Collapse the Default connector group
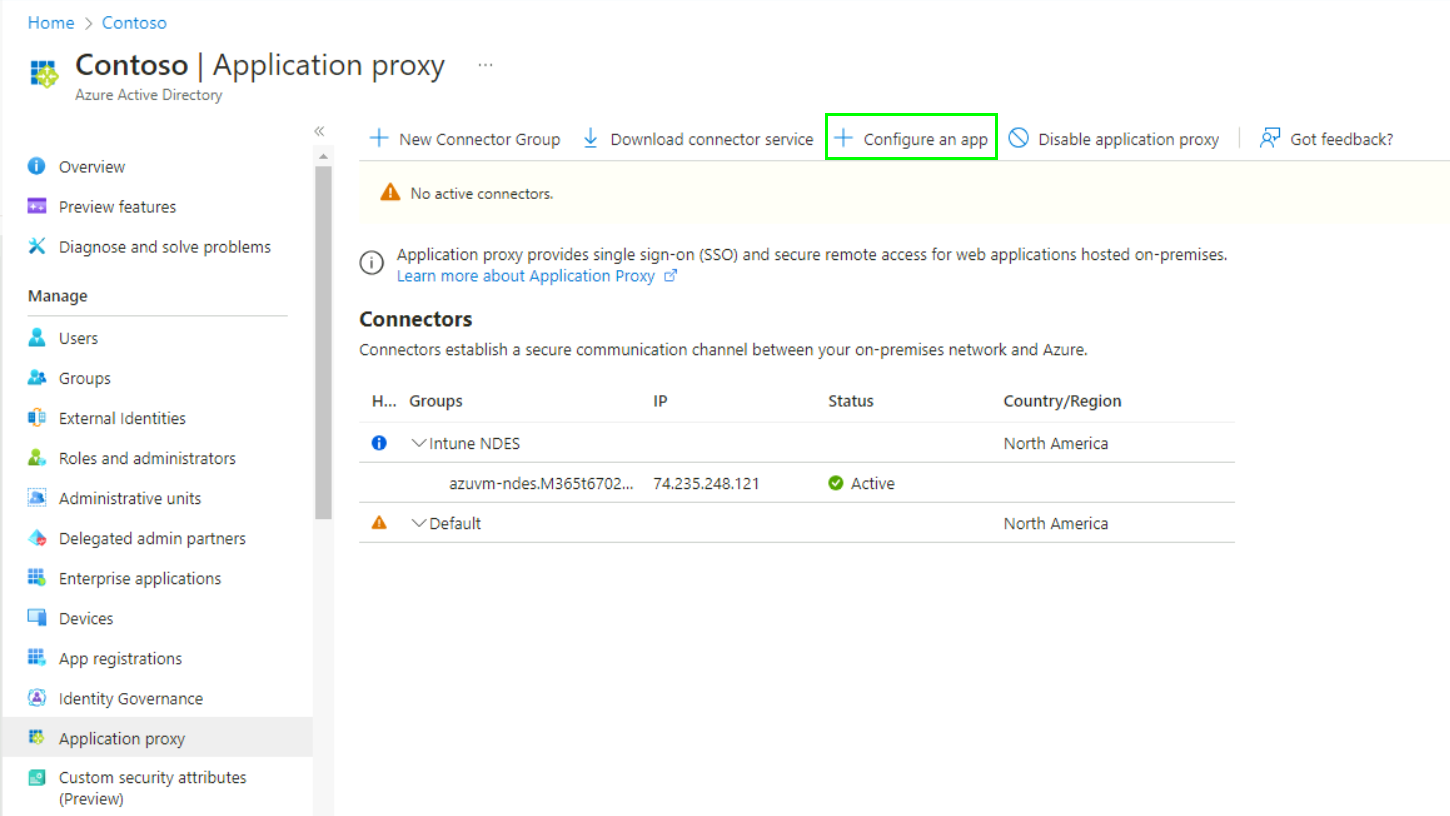The height and width of the screenshot is (816, 1450). 419,523
